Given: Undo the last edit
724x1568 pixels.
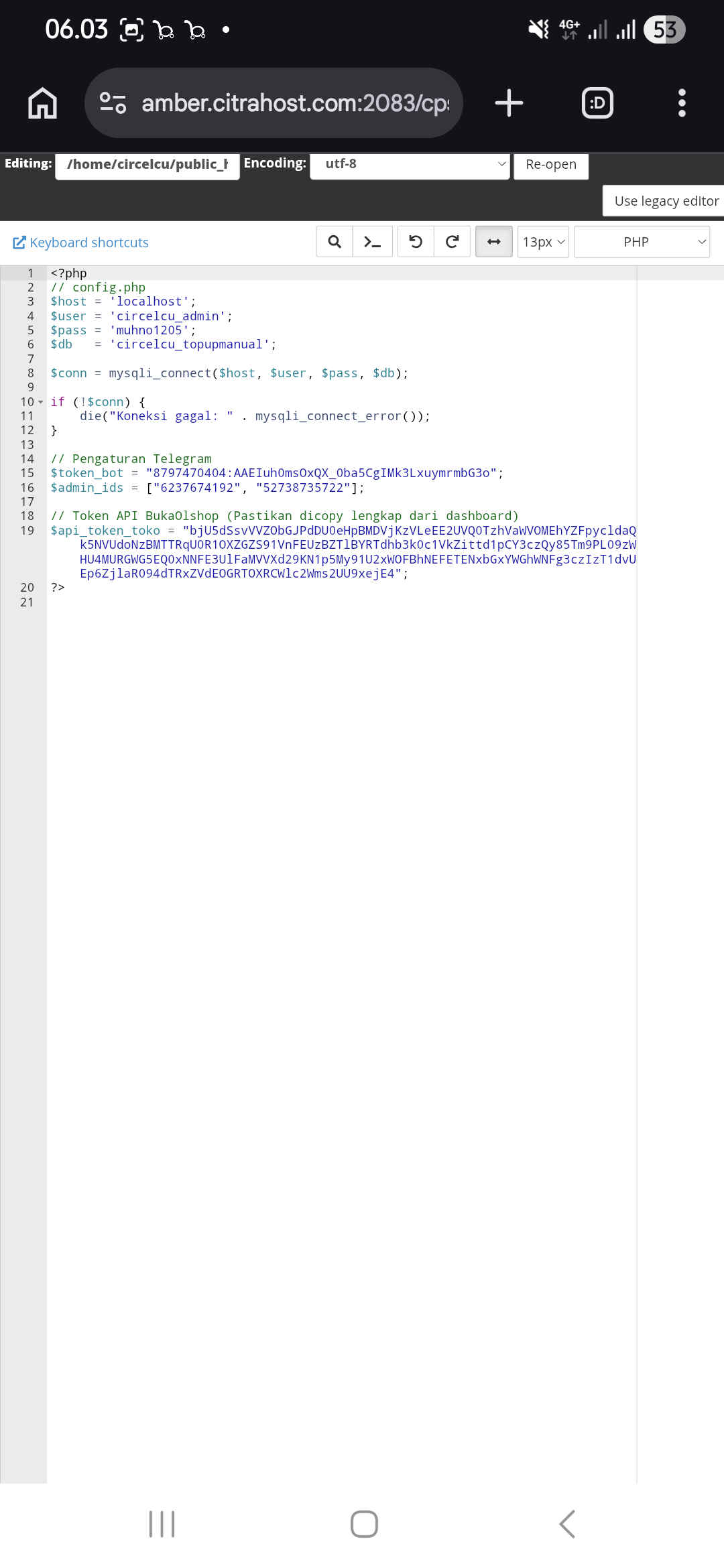Looking at the screenshot, I should point(416,242).
